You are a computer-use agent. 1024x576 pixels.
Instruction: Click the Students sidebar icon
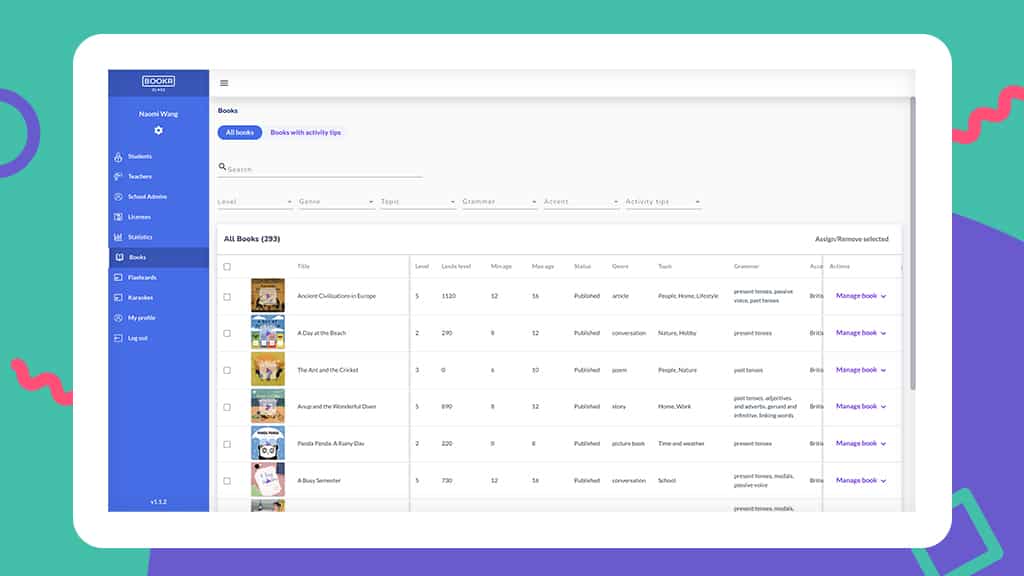[118, 157]
